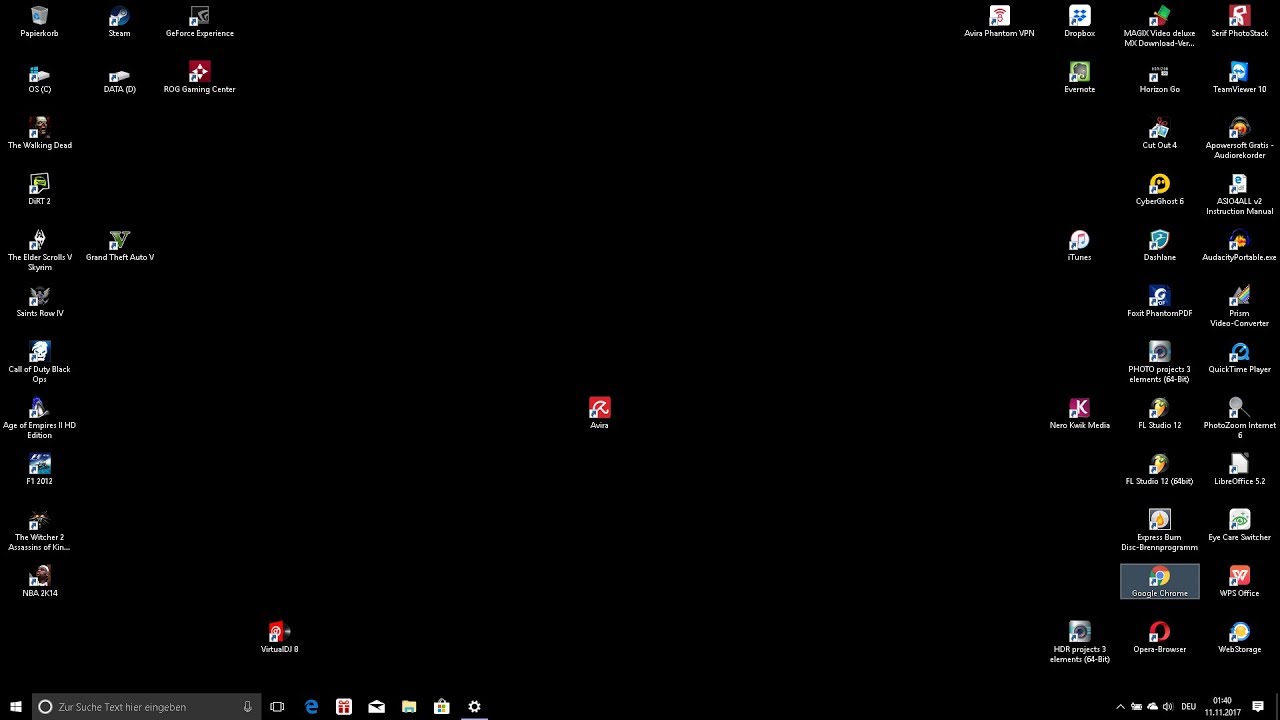
Task: Select Grand Theft Auto V icon
Action: click(119, 246)
